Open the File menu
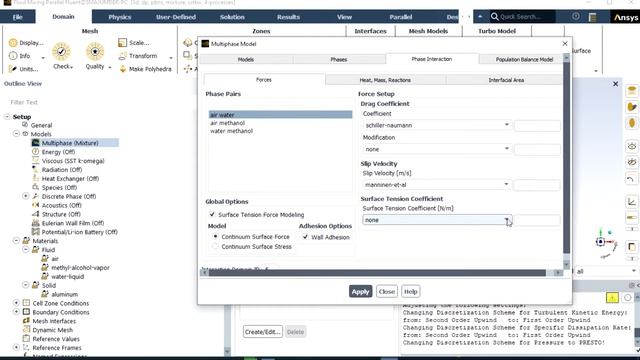The height and width of the screenshot is (360, 640). click(18, 17)
